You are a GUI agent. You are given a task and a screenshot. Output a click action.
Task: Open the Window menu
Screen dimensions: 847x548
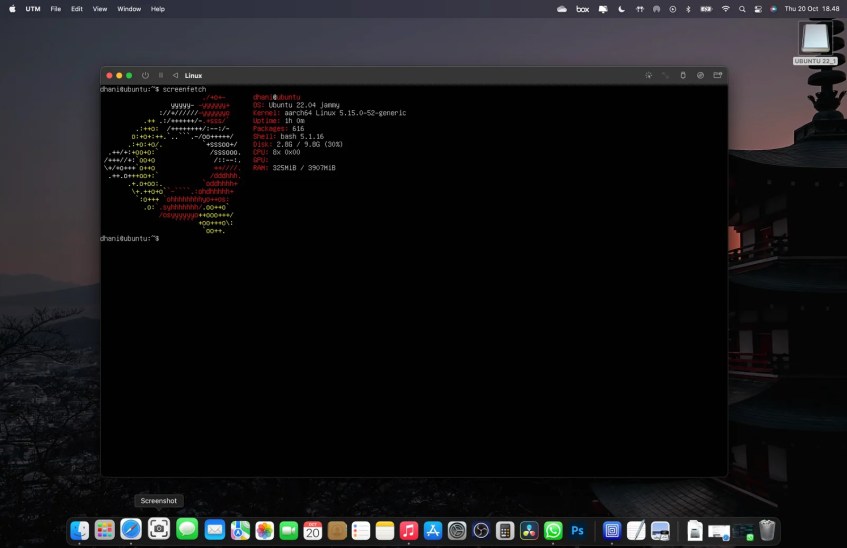pyautogui.click(x=129, y=9)
